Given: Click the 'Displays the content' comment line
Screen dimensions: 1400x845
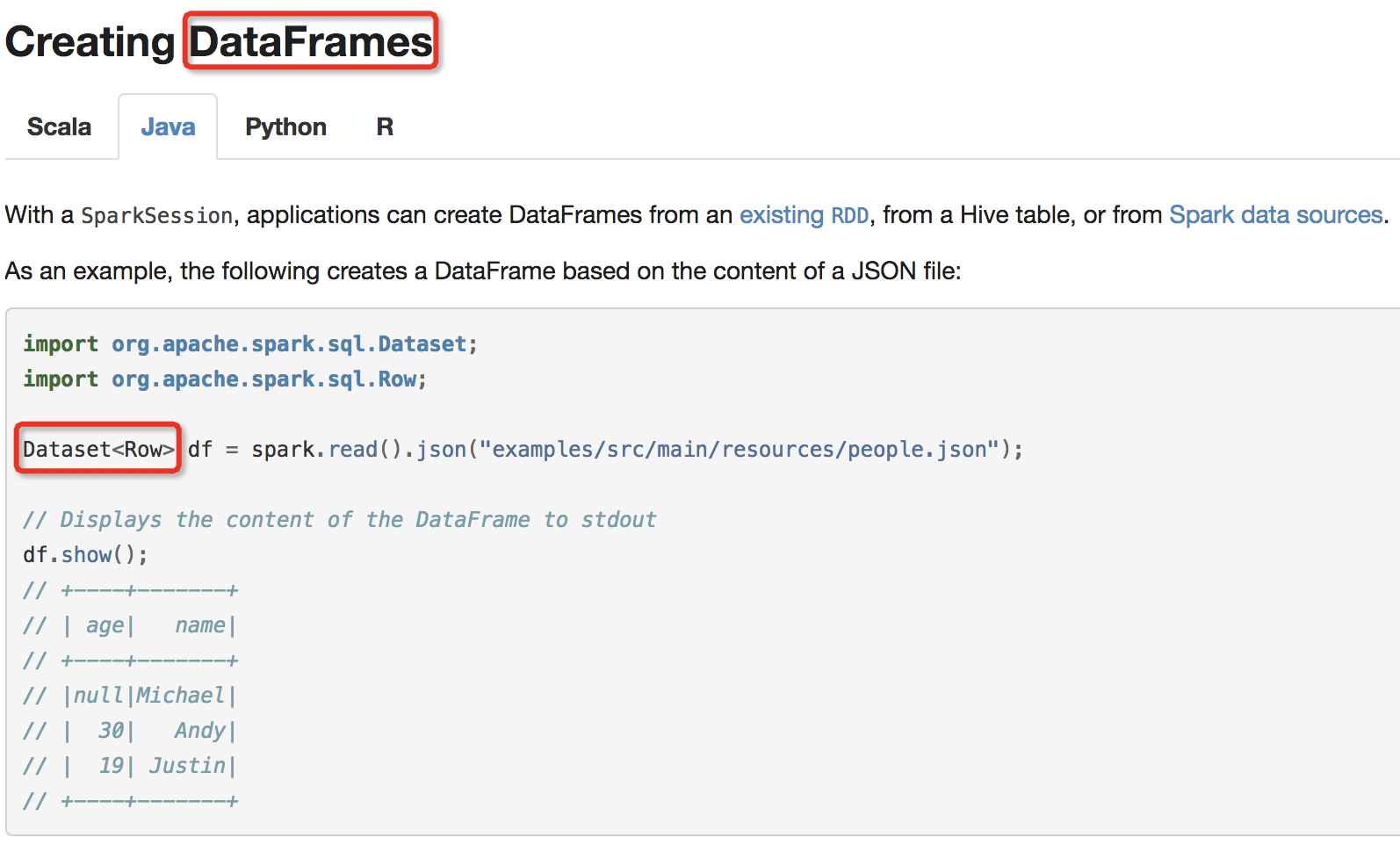Looking at the screenshot, I should (x=339, y=520).
